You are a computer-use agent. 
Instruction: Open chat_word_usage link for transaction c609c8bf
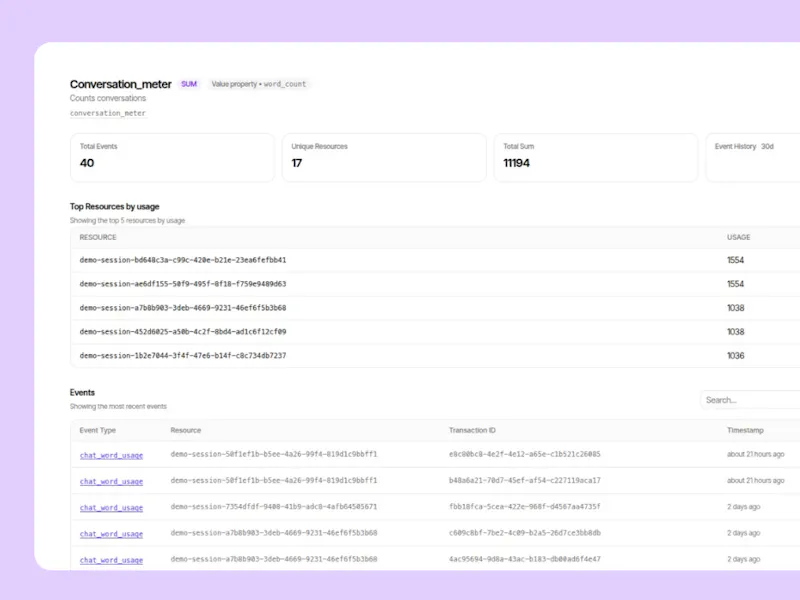111,534
